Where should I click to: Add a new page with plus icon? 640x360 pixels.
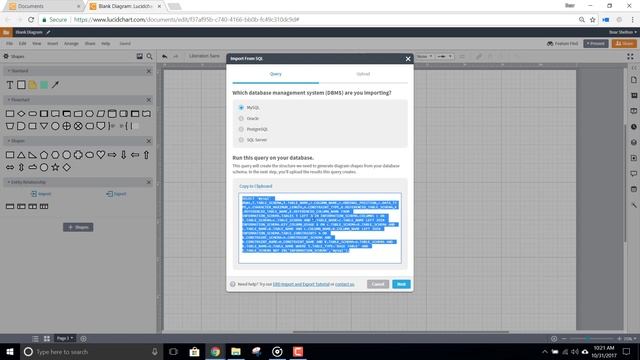point(83,338)
